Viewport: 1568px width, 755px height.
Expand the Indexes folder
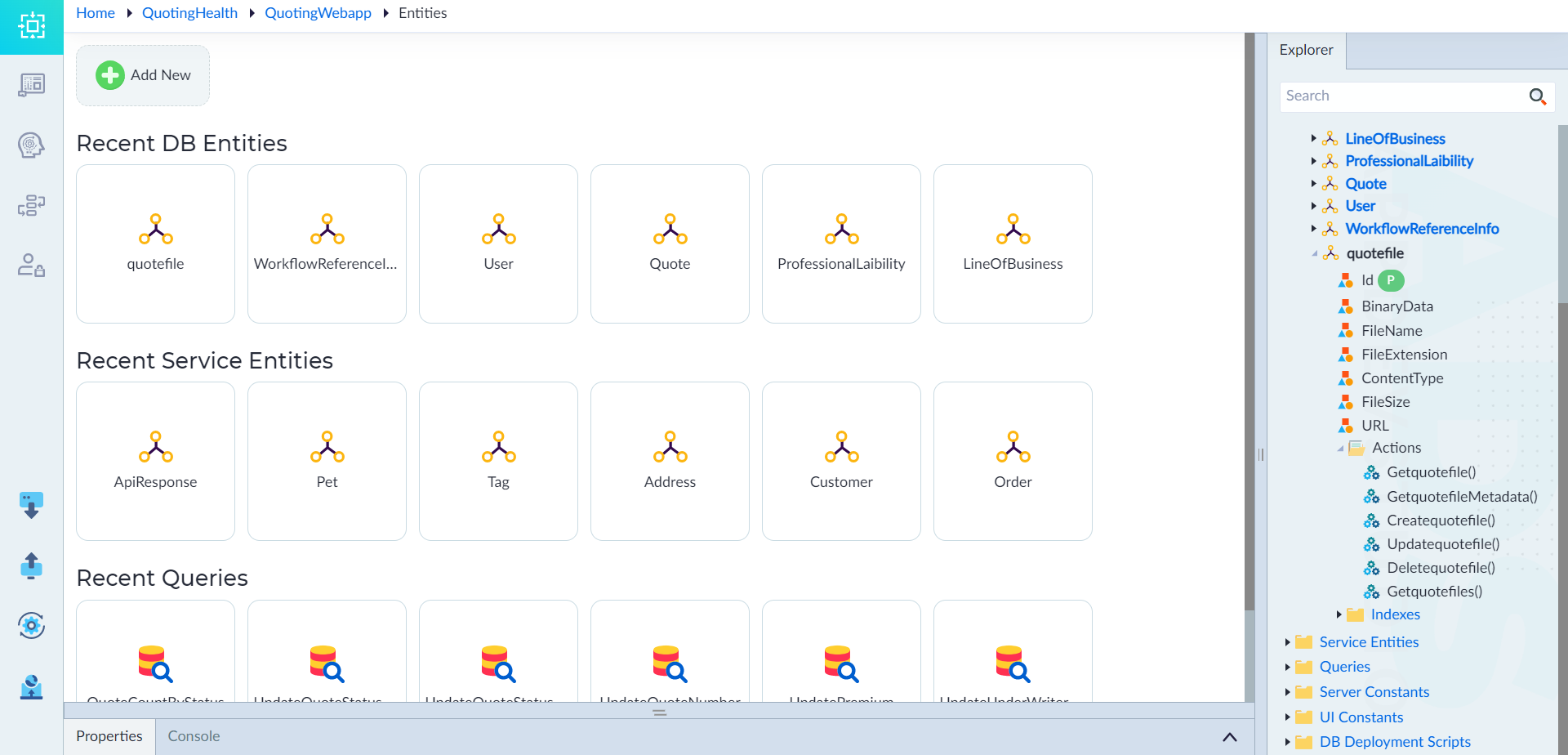coord(1339,614)
